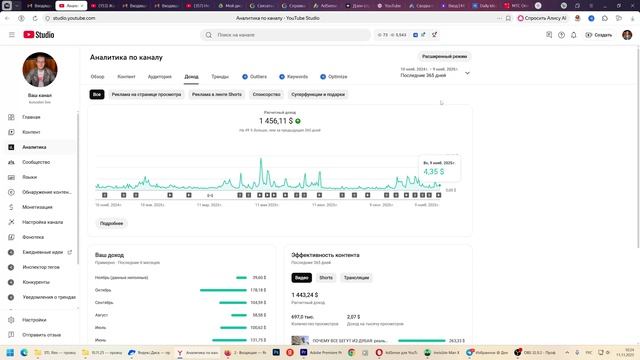
Task: Click the YouTube Studio logo
Action: (x=39, y=35)
